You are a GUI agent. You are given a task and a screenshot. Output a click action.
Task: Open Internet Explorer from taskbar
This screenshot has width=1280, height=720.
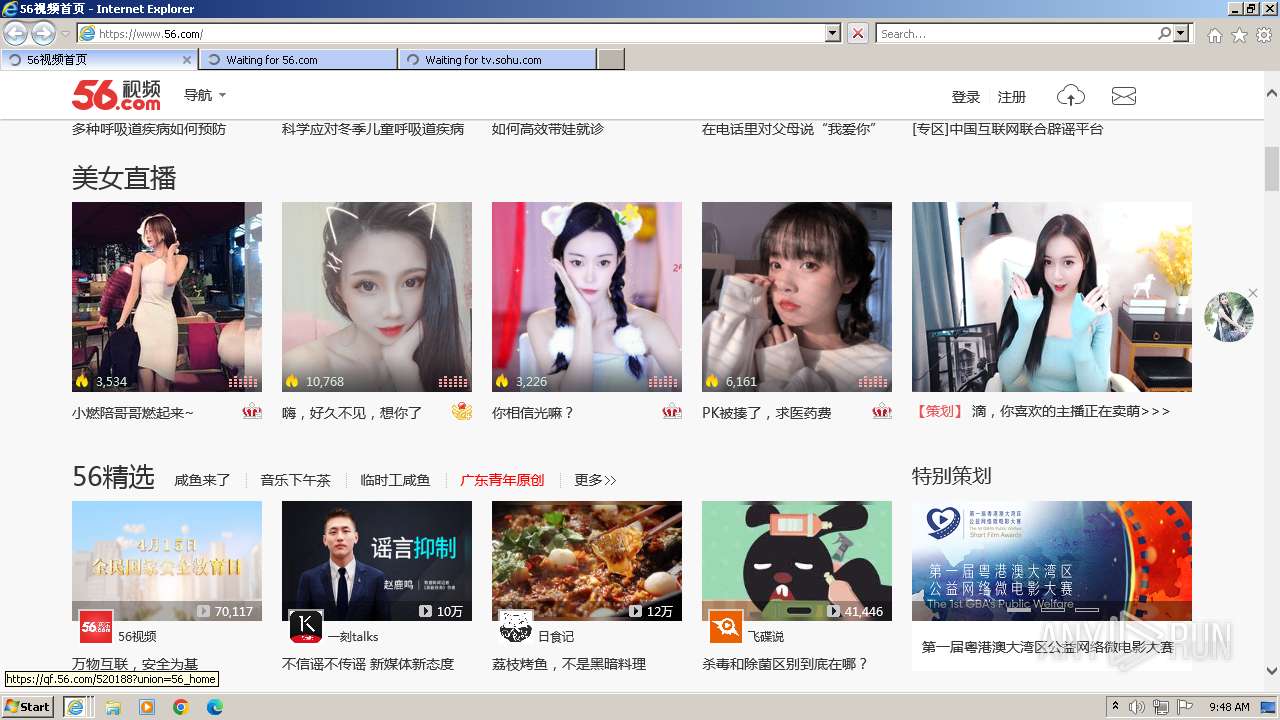click(x=75, y=707)
